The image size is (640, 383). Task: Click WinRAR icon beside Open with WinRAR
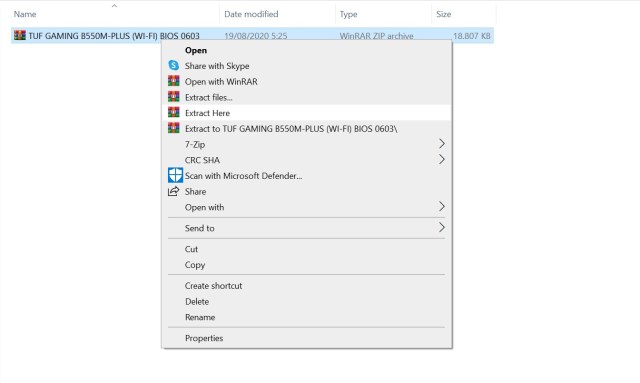(173, 81)
